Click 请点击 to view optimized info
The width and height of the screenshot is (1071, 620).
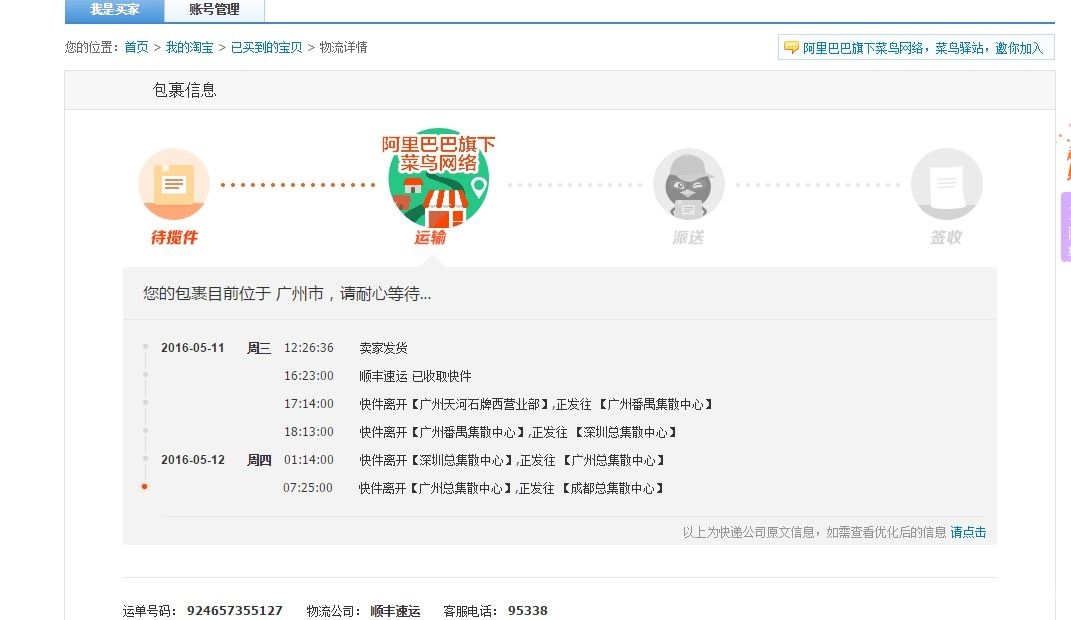click(968, 532)
